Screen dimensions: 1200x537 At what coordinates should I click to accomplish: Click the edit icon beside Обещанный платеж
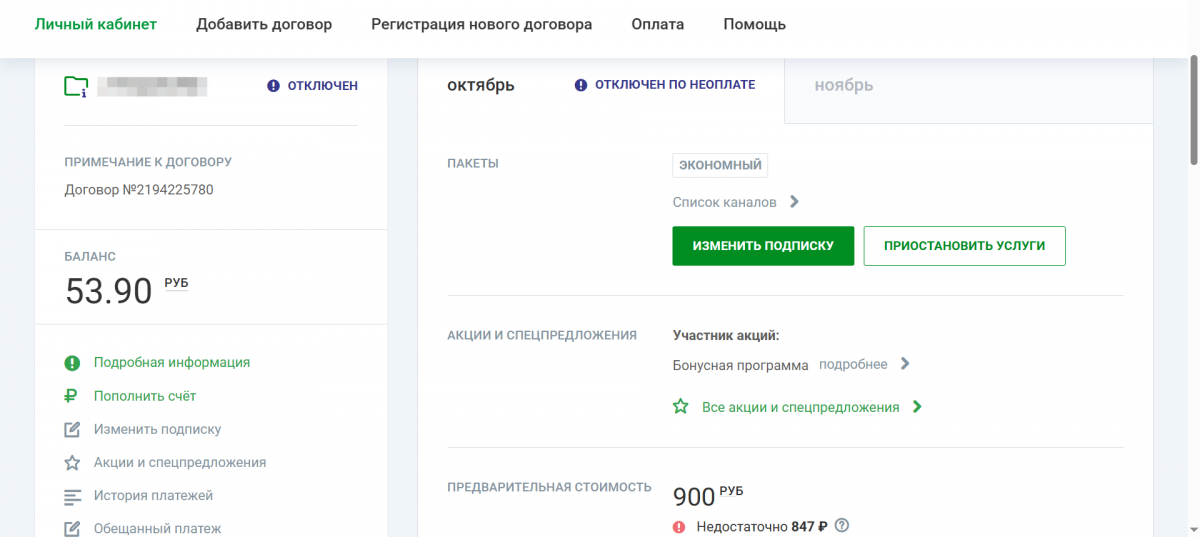coord(72,528)
